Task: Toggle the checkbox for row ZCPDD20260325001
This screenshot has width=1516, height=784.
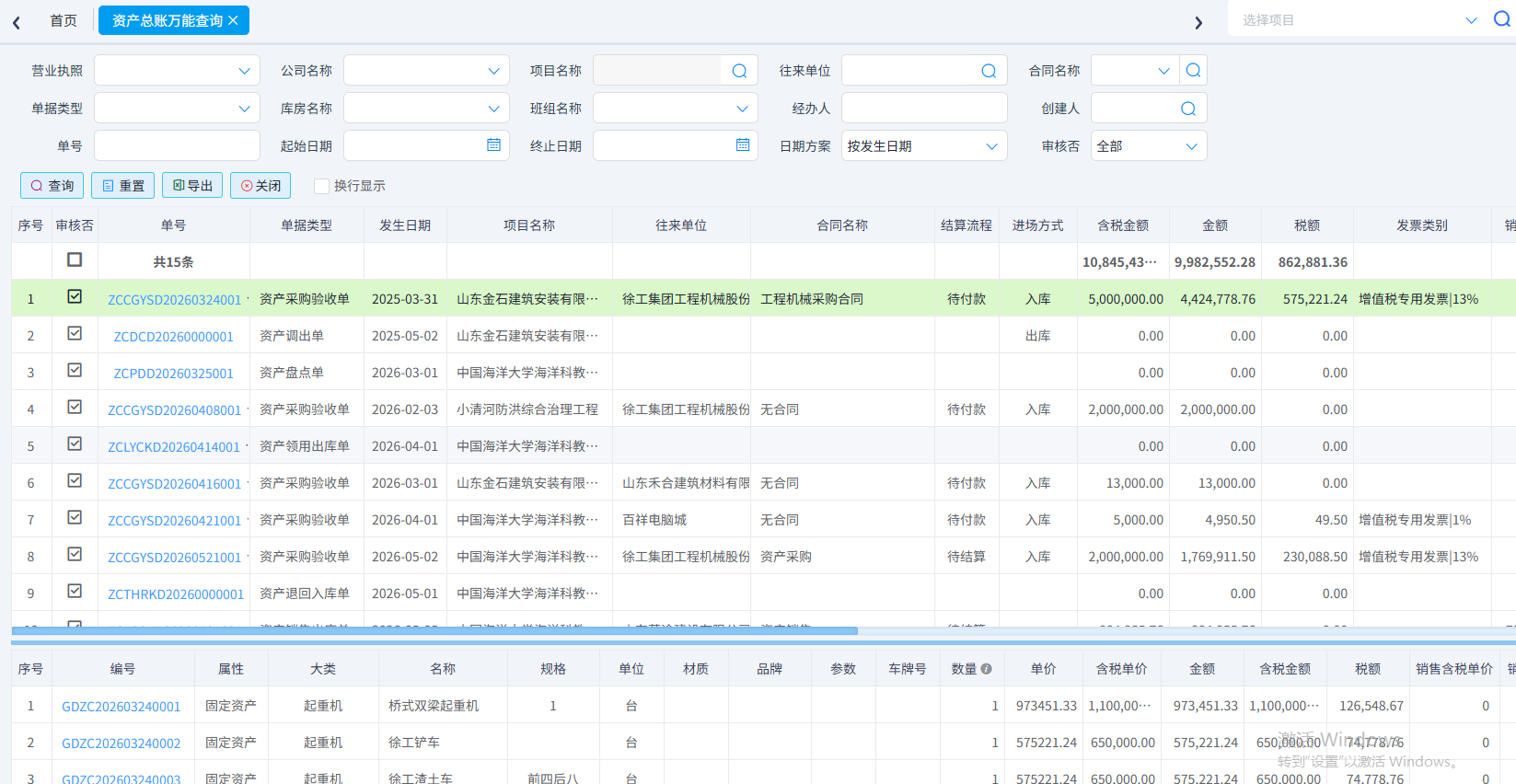Action: point(75,370)
